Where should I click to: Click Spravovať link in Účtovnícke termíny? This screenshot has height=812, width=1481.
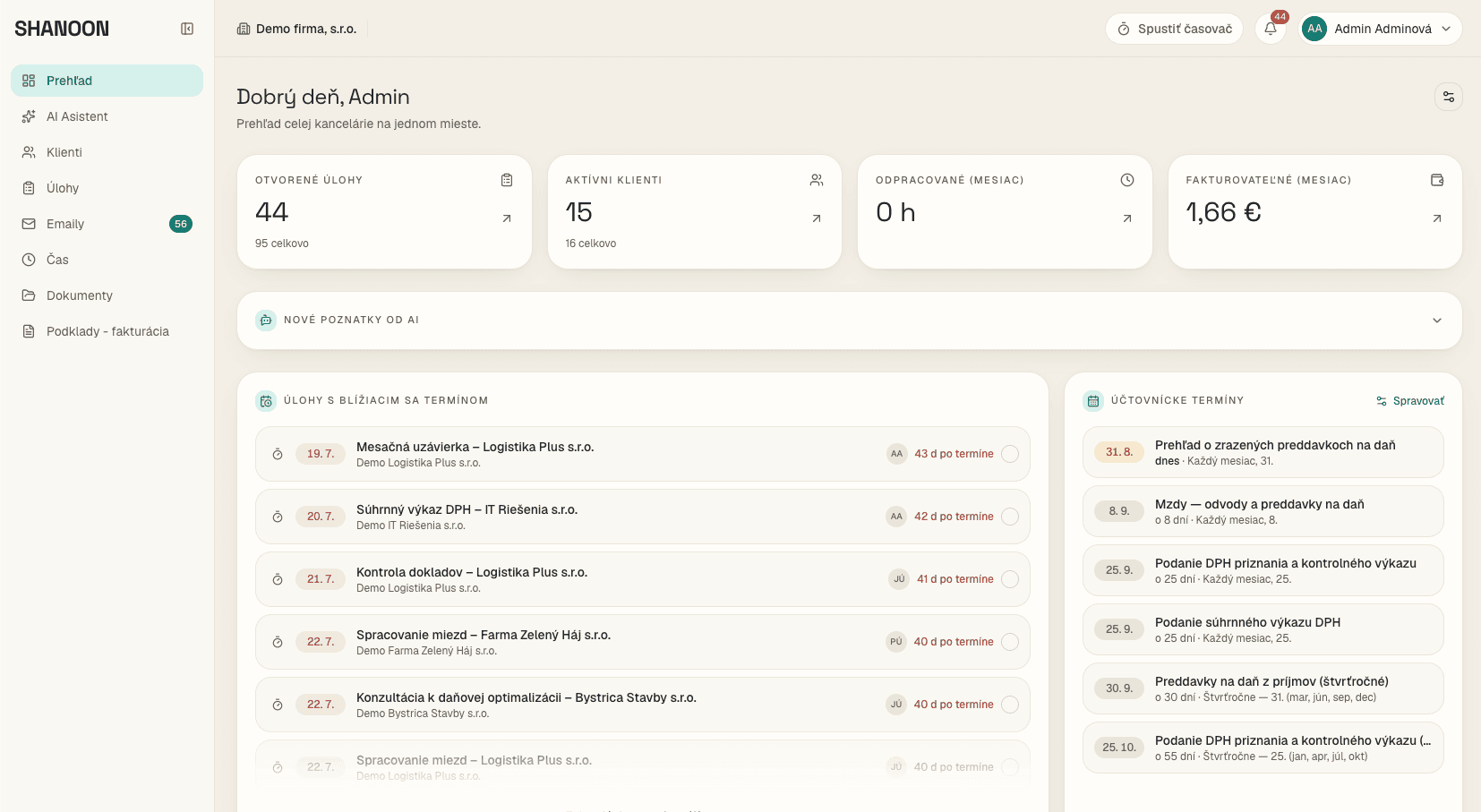click(1410, 401)
